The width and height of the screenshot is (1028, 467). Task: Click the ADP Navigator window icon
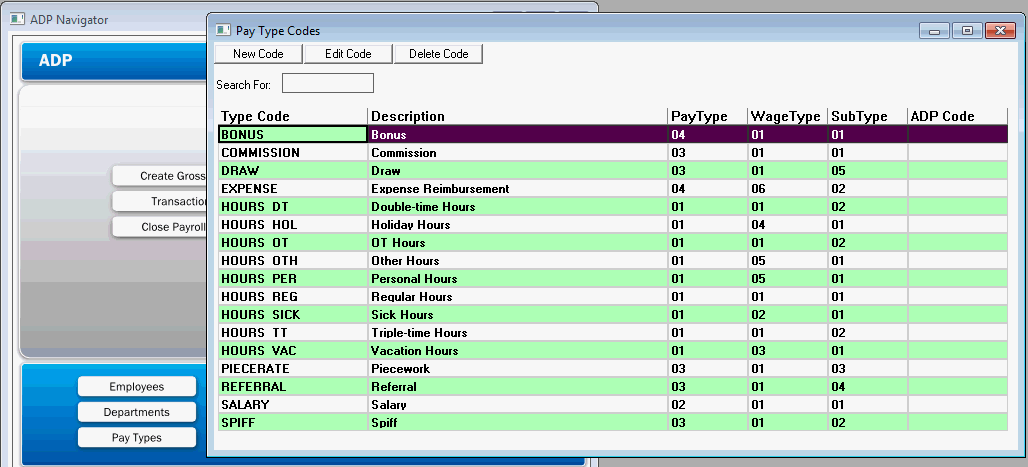click(18, 20)
